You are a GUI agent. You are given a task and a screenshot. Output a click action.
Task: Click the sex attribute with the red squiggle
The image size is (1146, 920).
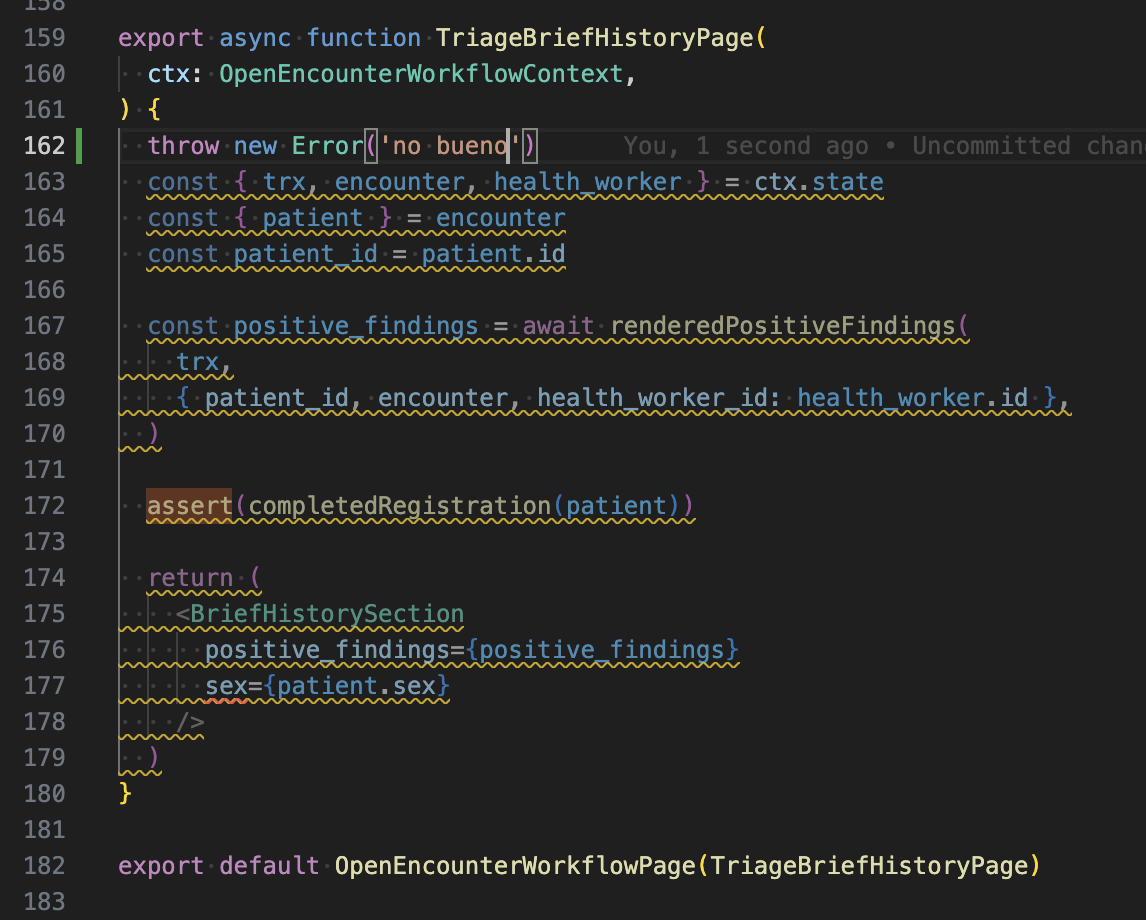click(x=226, y=686)
